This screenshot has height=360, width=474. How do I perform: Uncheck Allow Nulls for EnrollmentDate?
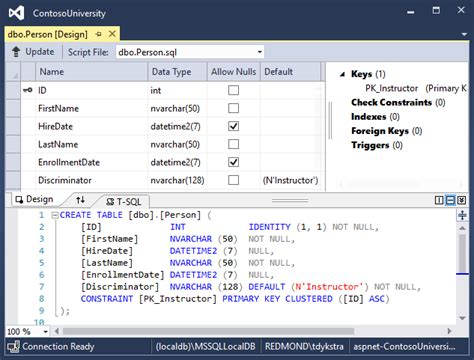coord(233,162)
